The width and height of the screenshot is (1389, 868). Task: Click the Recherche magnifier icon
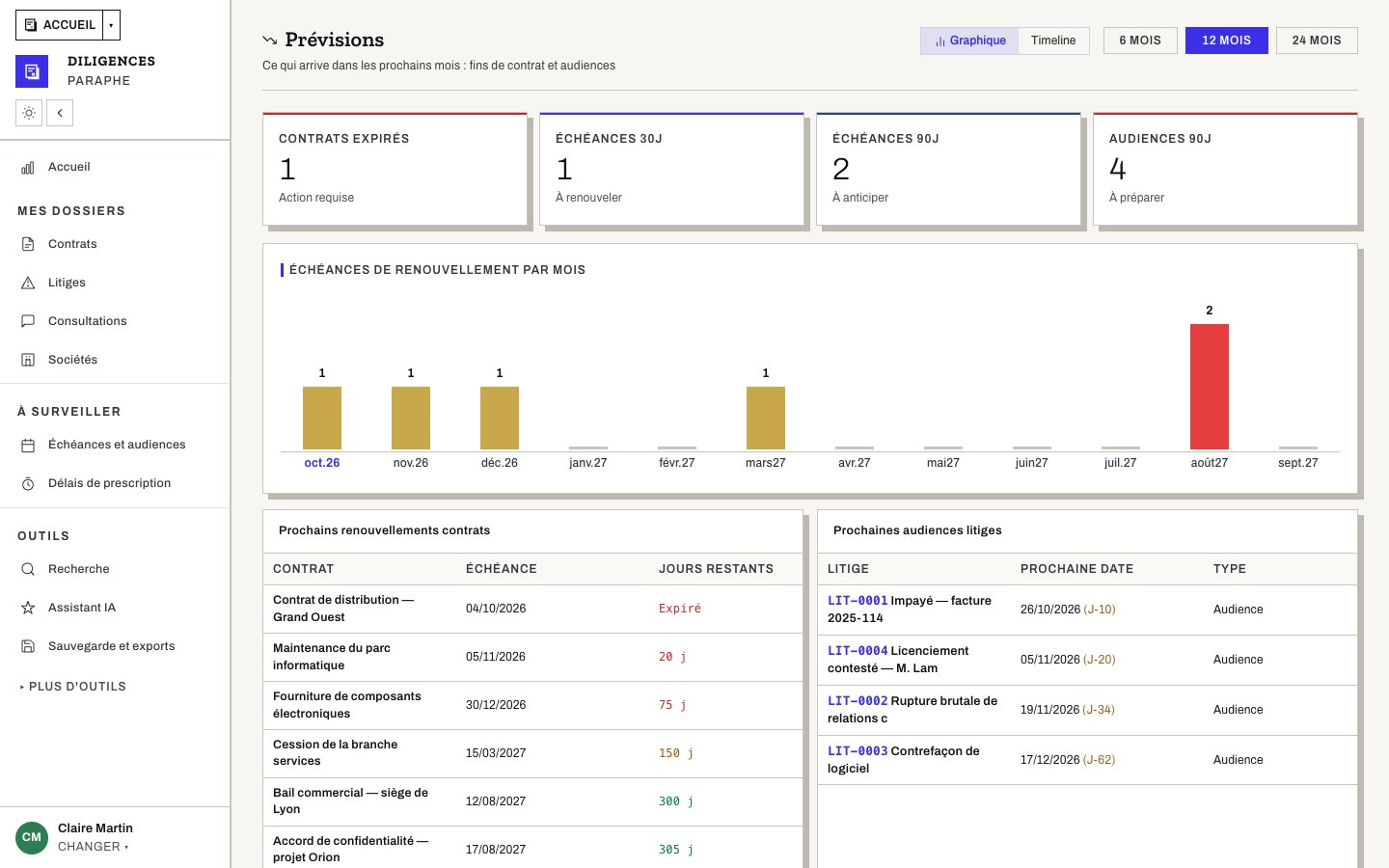point(28,569)
